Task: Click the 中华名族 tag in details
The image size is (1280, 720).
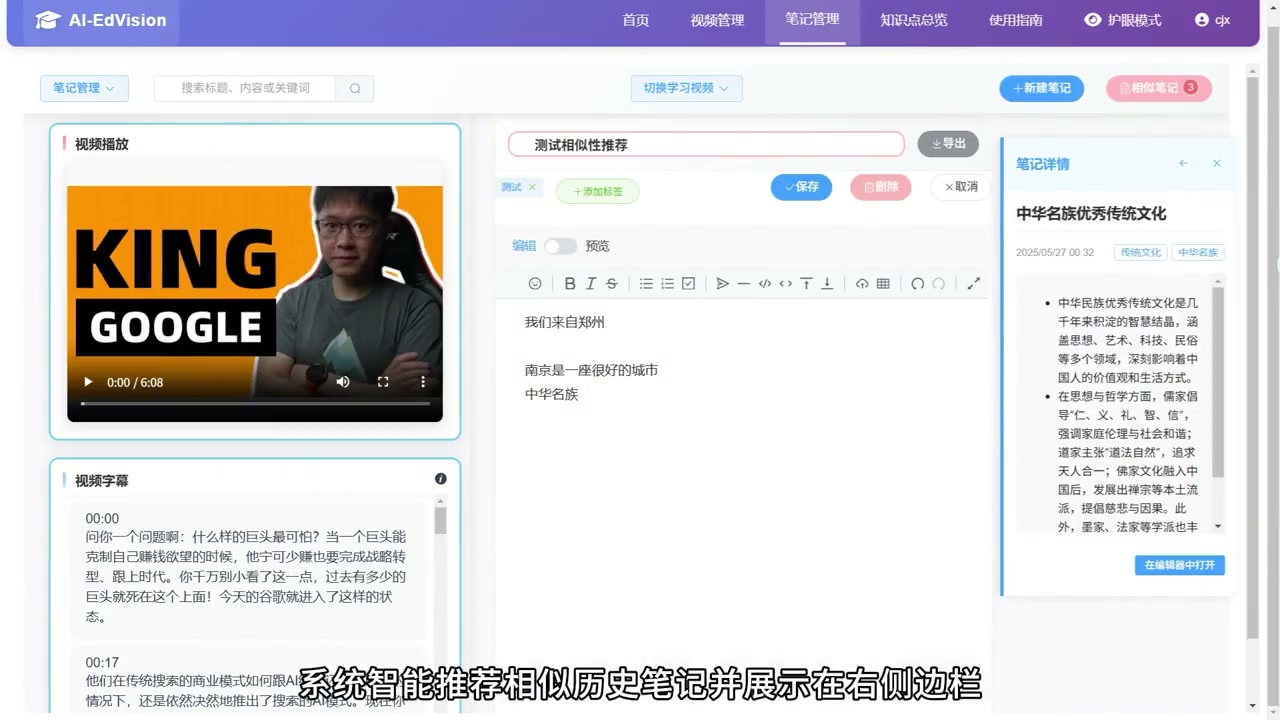Action: pos(1198,253)
